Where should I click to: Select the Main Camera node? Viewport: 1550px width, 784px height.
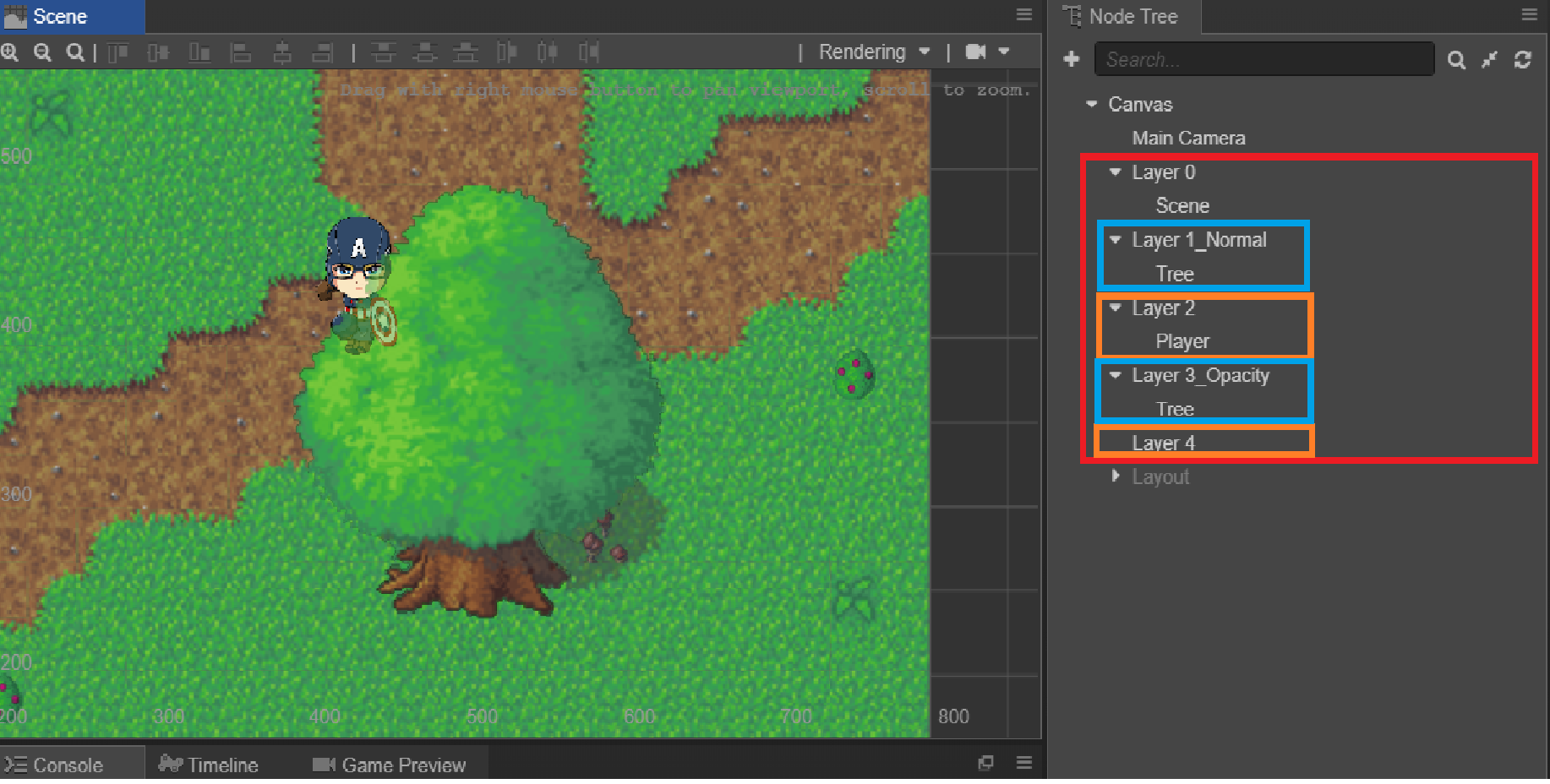coord(1188,139)
